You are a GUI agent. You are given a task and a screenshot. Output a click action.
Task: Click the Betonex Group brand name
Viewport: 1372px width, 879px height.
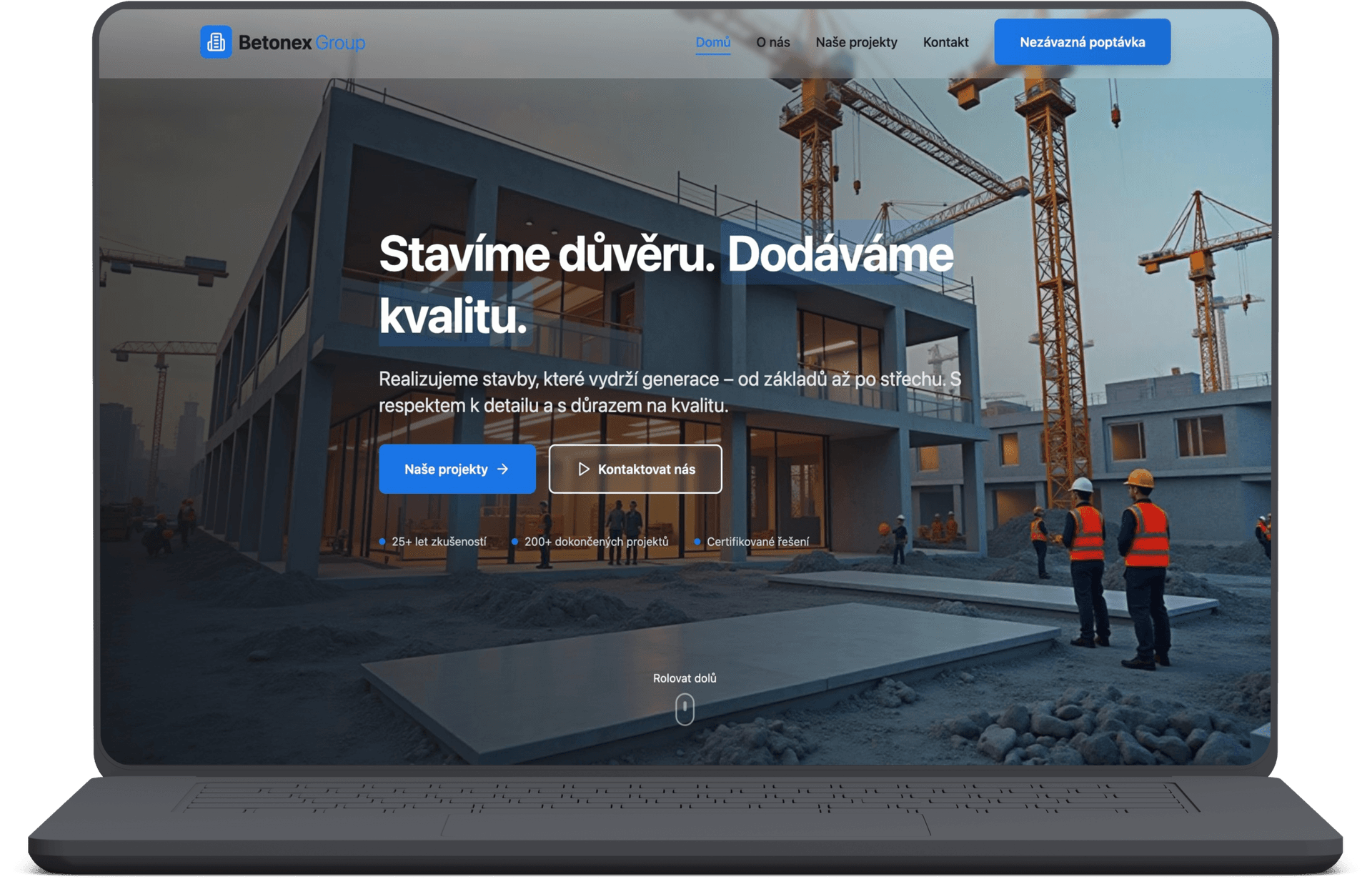(302, 43)
